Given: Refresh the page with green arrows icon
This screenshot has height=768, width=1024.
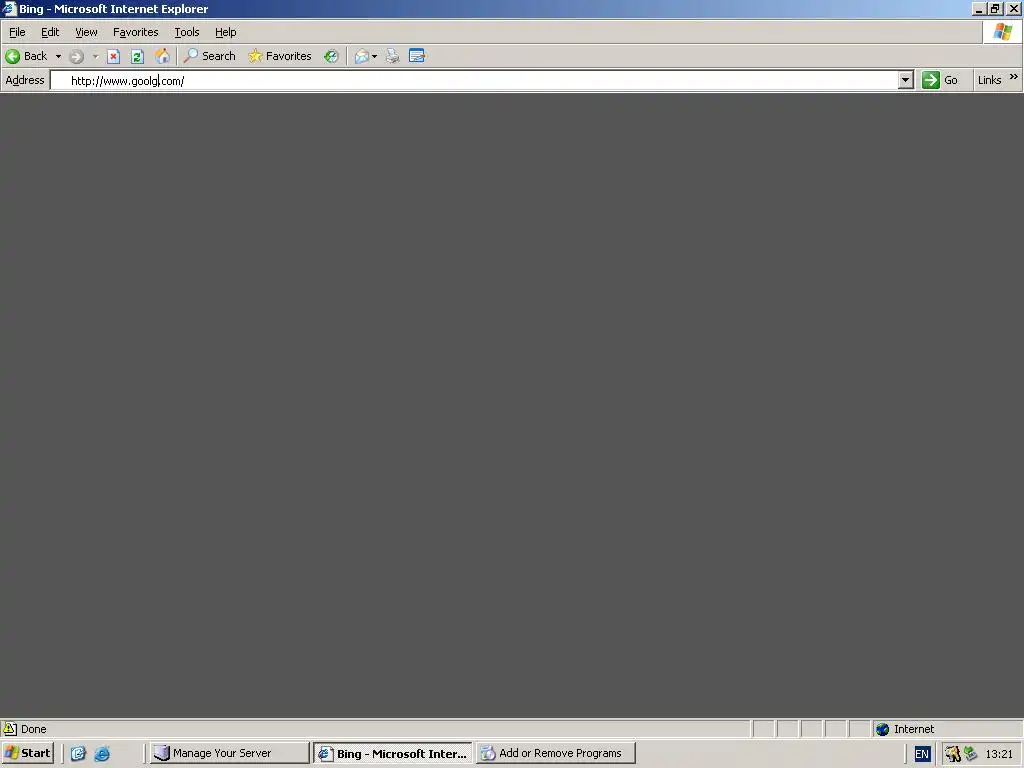Looking at the screenshot, I should pos(137,56).
